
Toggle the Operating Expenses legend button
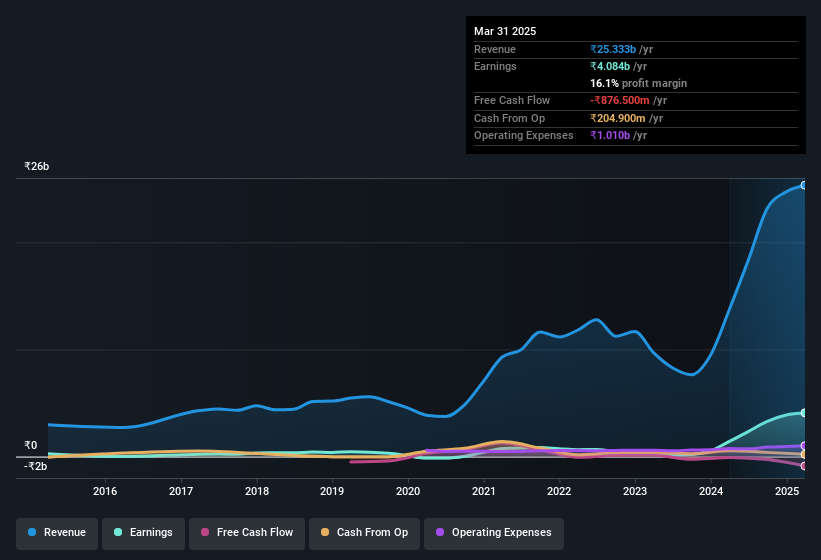tap(494, 533)
